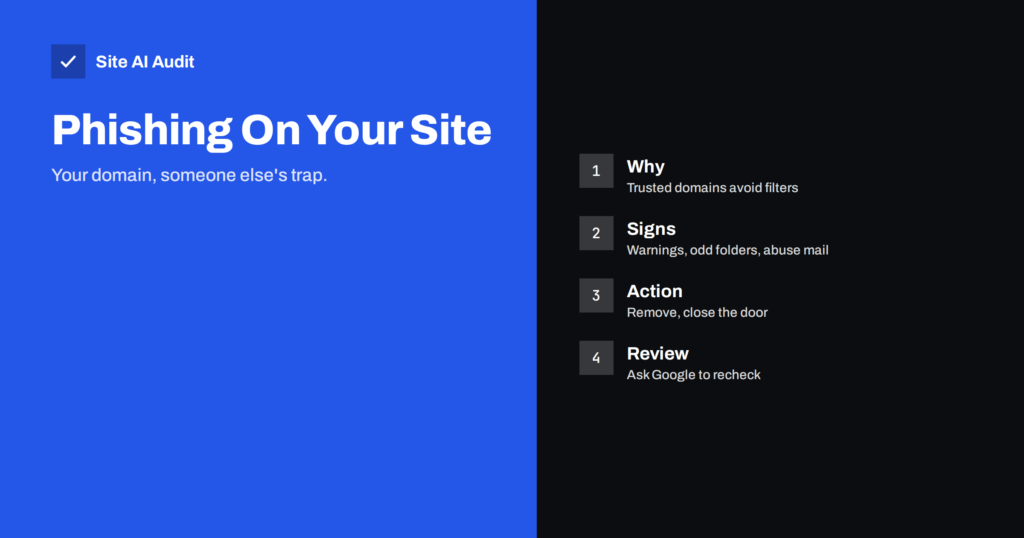This screenshot has height=538, width=1024.
Task: Click the 'Signs' heading
Action: (x=651, y=229)
